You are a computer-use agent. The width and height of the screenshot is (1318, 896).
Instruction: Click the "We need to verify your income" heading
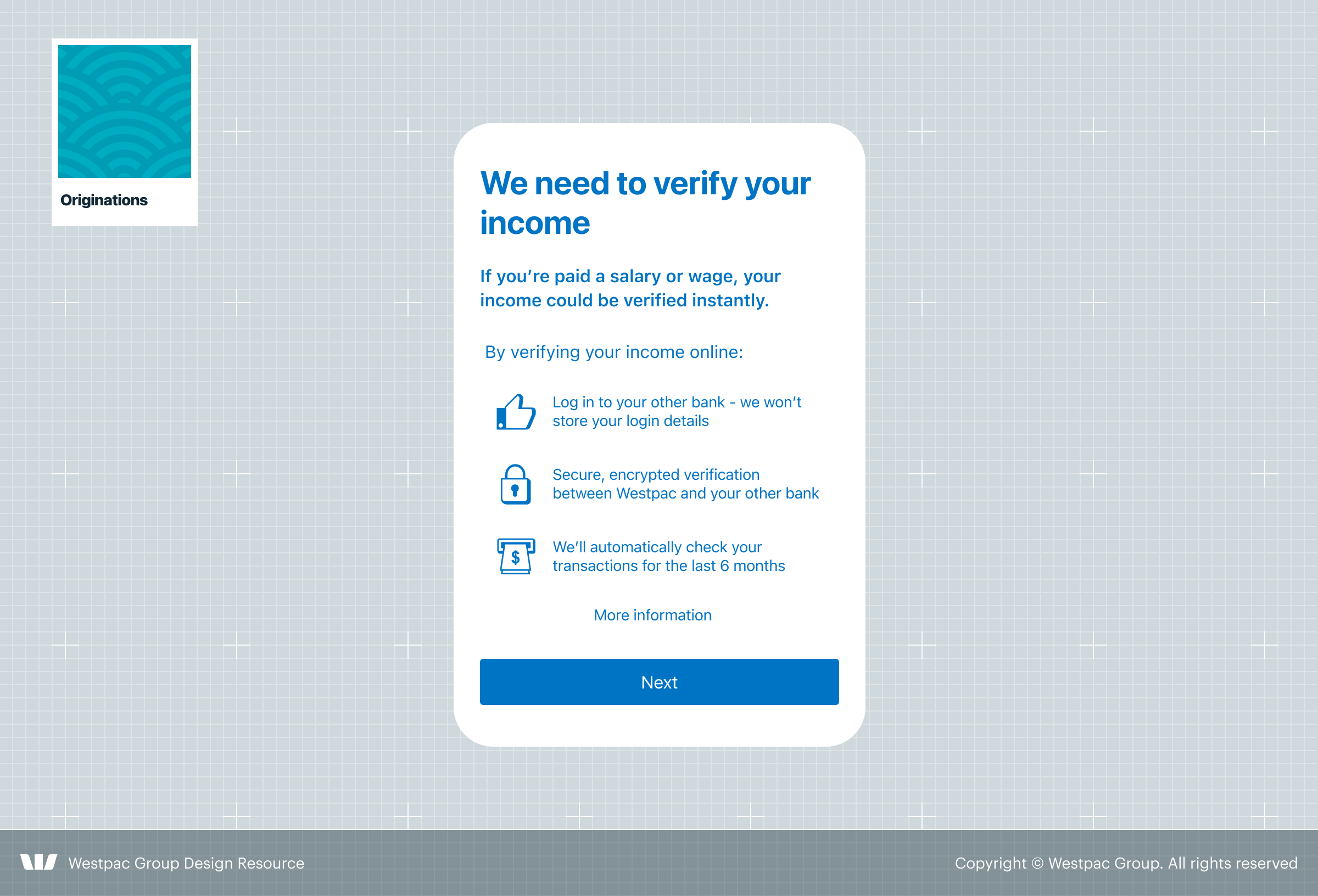tap(645, 203)
